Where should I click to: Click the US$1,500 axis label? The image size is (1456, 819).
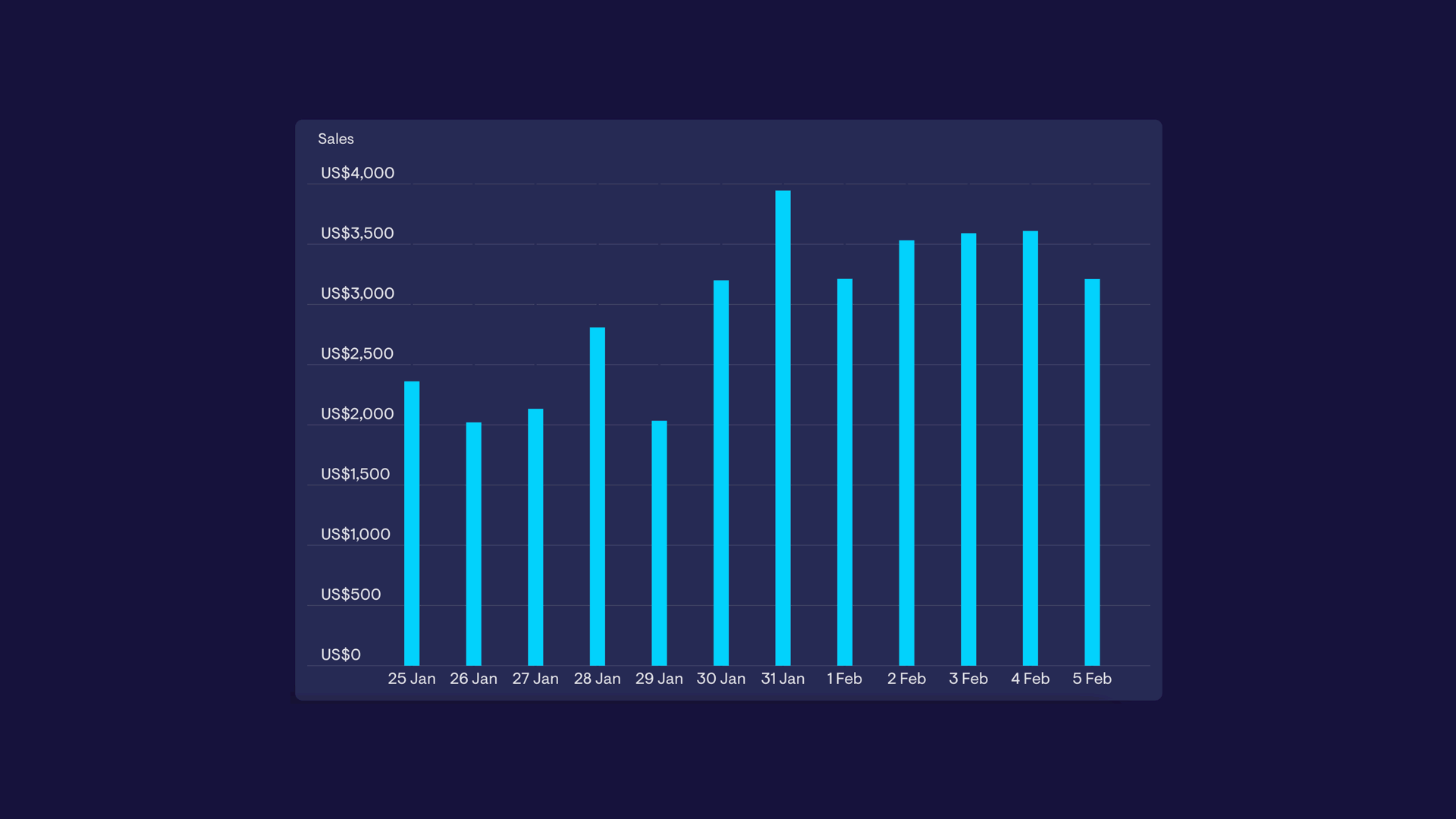pos(355,474)
